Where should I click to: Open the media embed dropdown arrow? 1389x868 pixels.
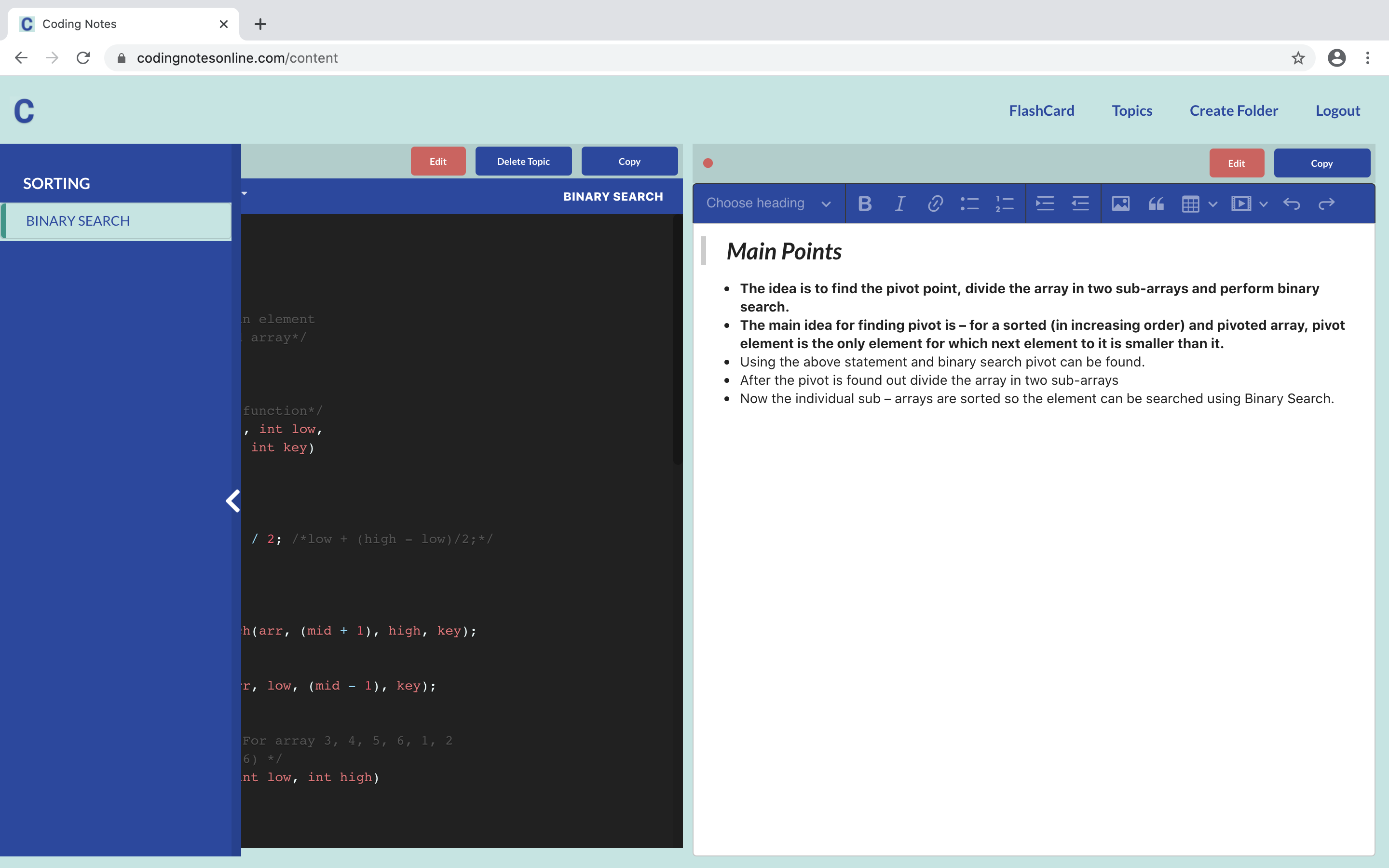(1263, 204)
